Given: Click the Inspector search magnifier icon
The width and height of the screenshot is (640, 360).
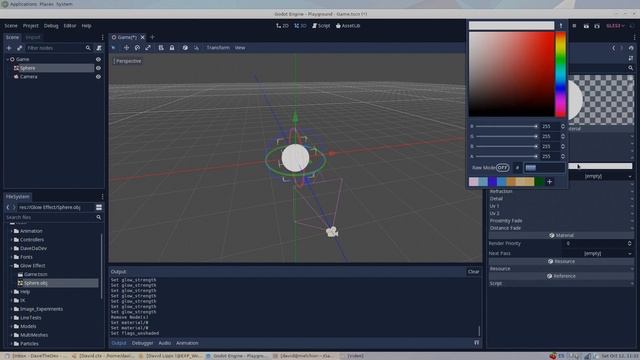Looking at the screenshot, I should pos(631,68).
